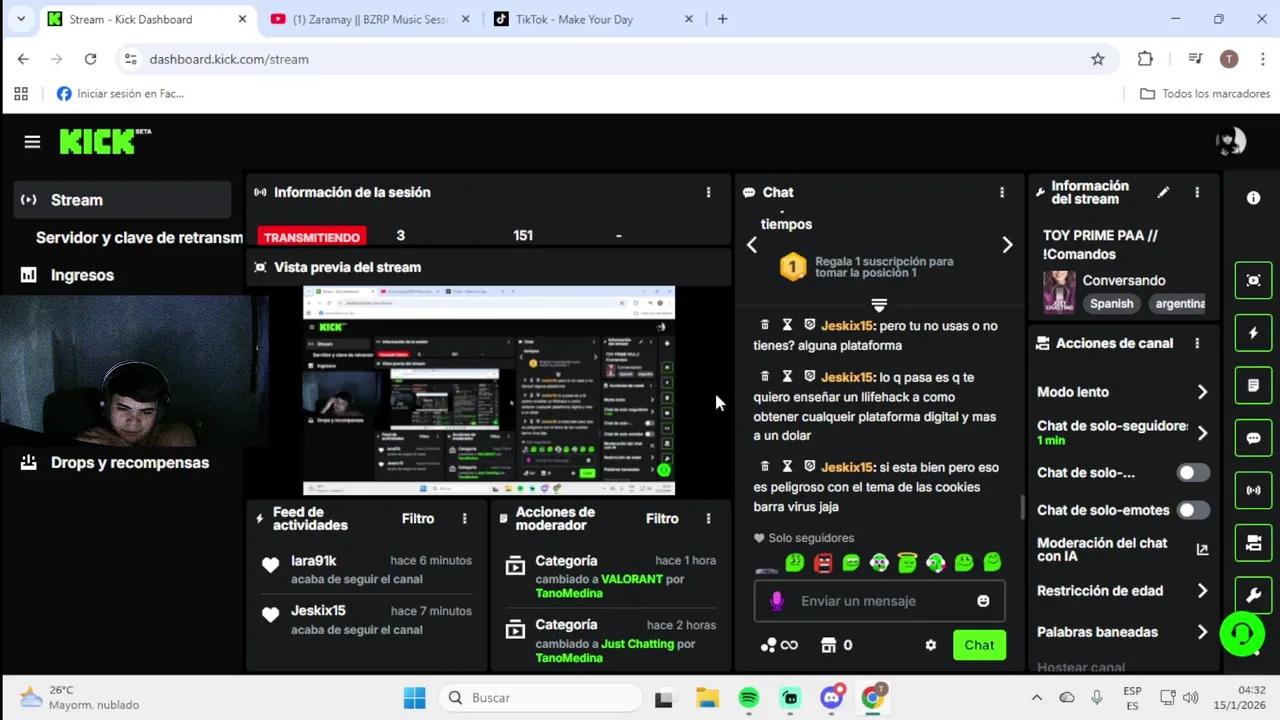
Task: Open the Stream section in sidebar
Action: point(123,200)
